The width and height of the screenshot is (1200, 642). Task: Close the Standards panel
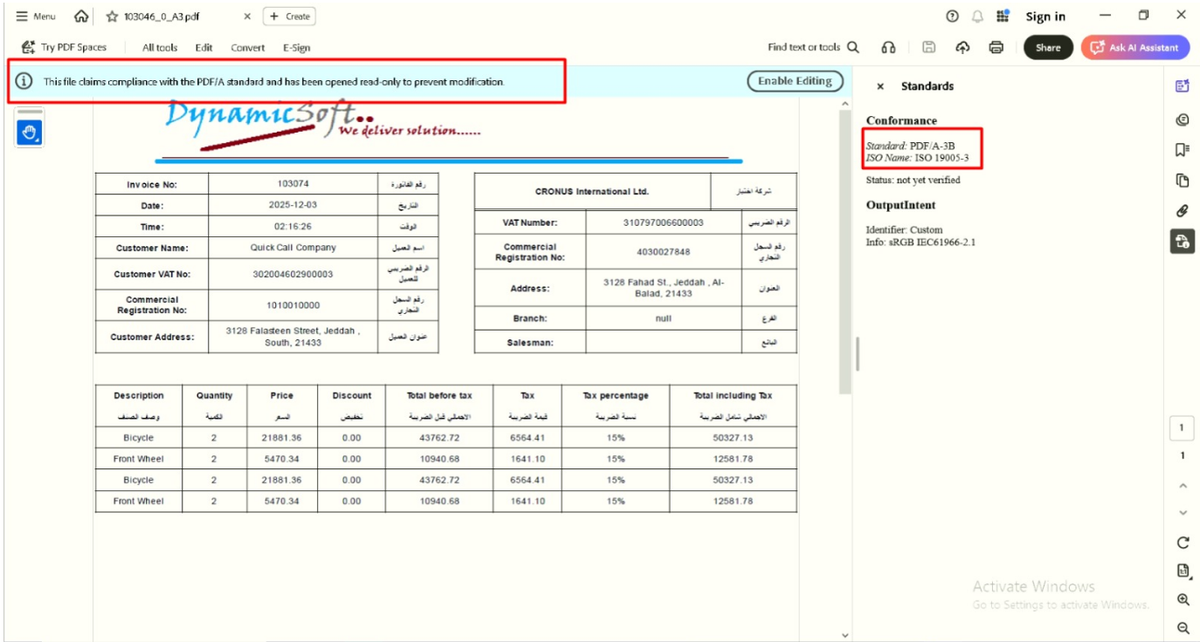pos(880,87)
